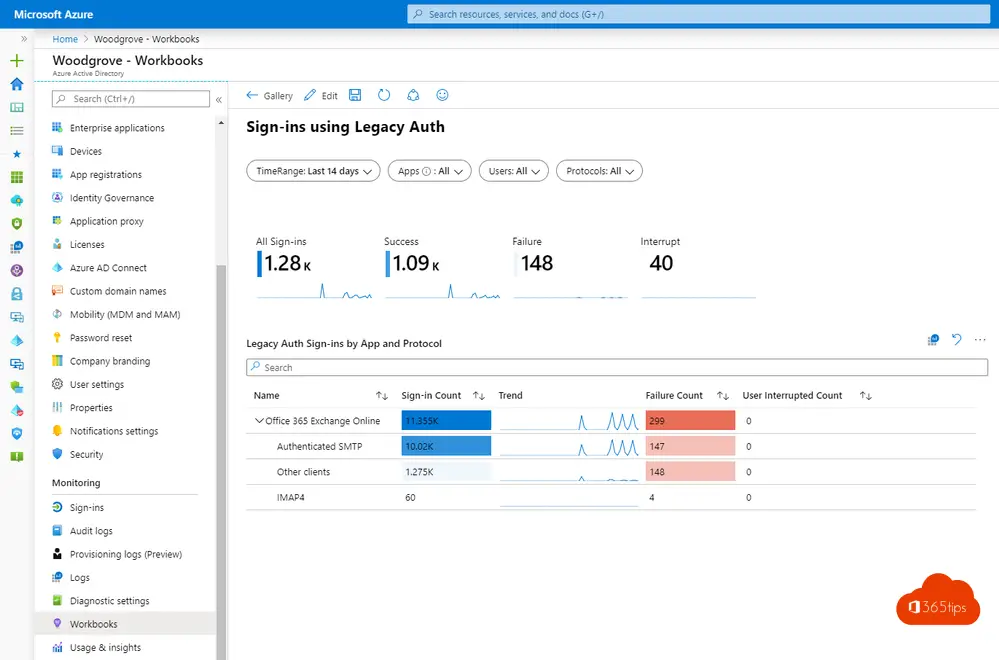Click the Edit pencil button
The width and height of the screenshot is (999, 660).
click(321, 96)
